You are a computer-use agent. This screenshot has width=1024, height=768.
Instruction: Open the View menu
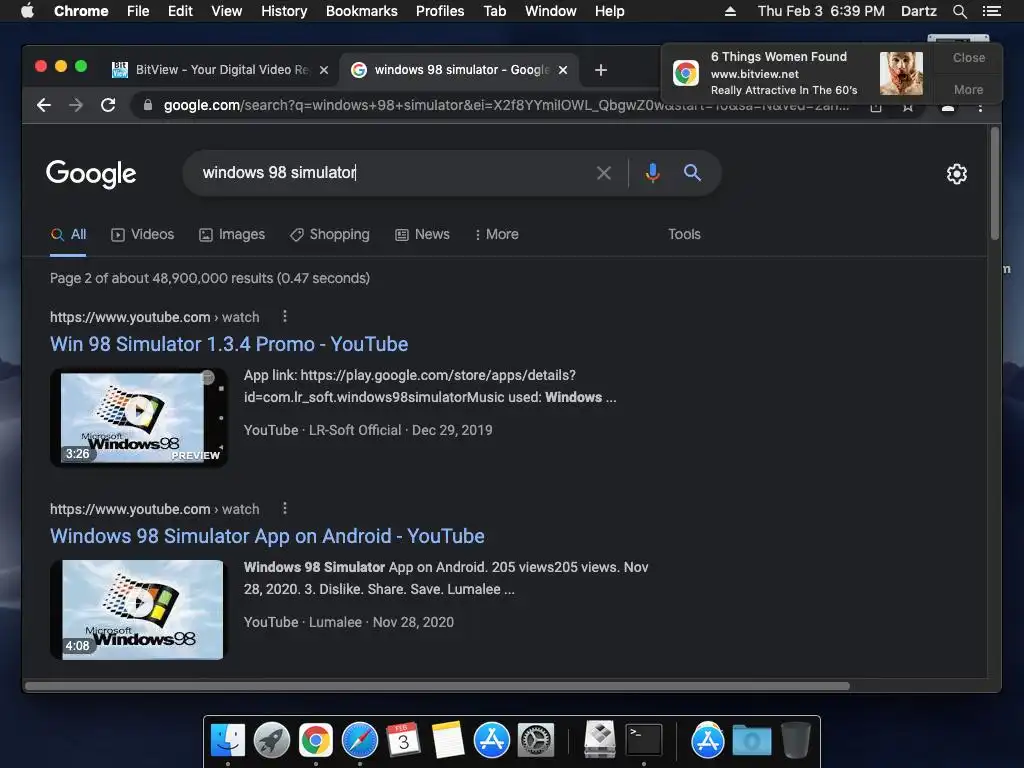pos(227,11)
